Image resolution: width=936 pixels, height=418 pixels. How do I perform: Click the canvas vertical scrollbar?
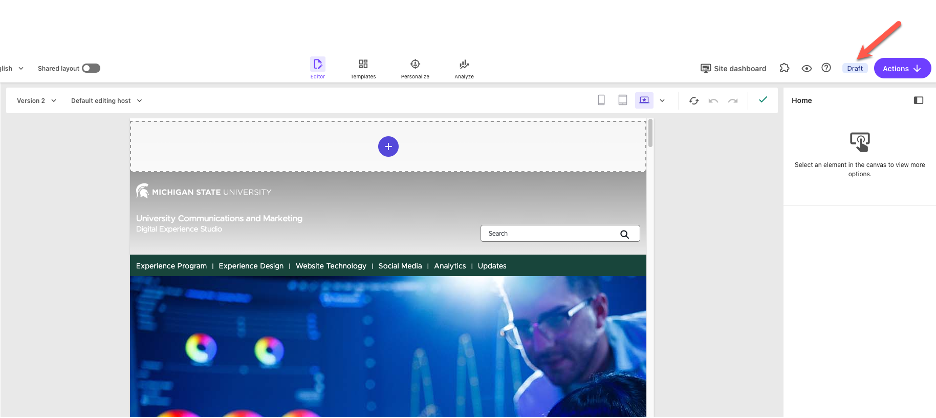click(651, 133)
